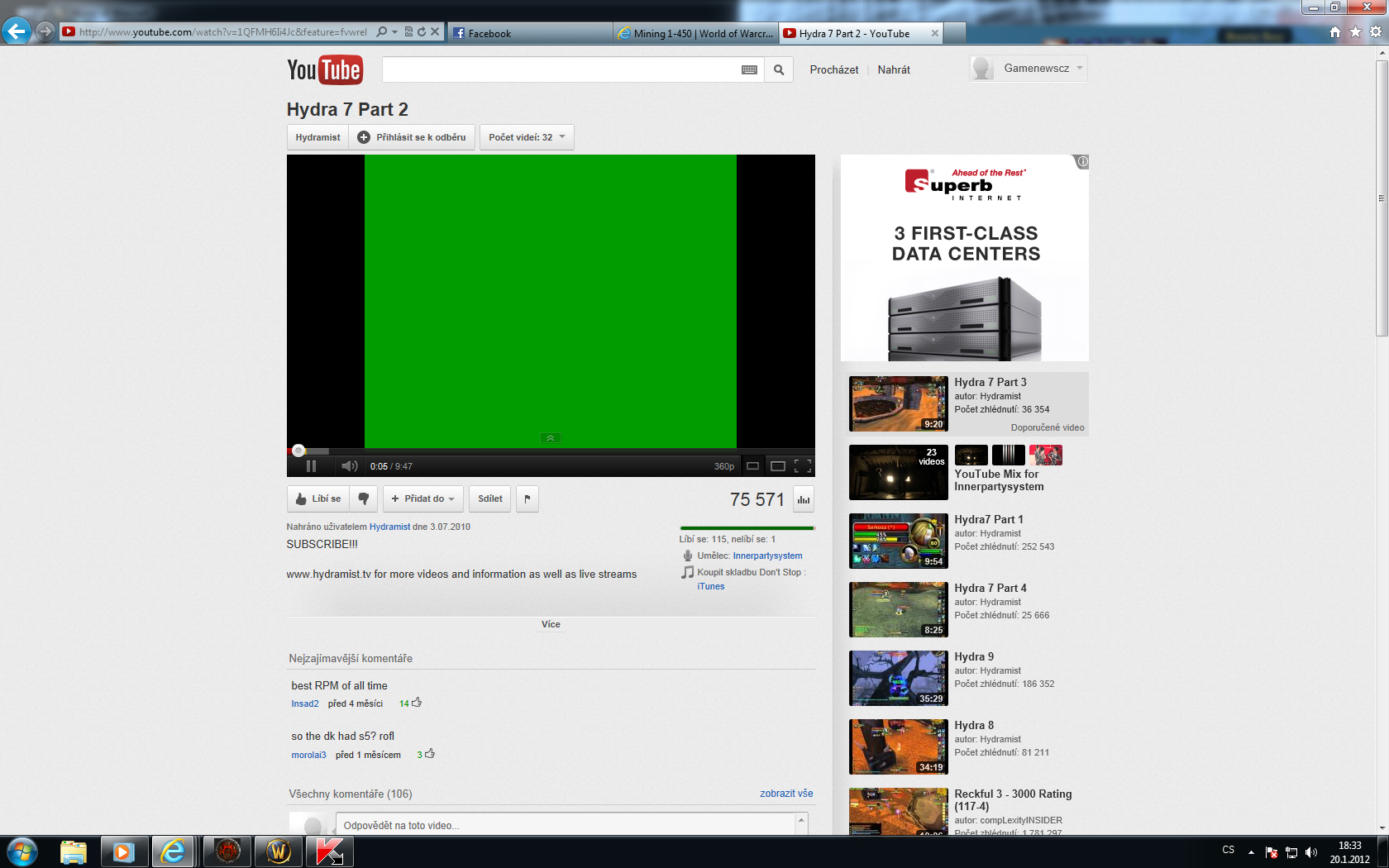Flag the video with the flag icon
Screen dimensions: 1389x868
(x=527, y=499)
